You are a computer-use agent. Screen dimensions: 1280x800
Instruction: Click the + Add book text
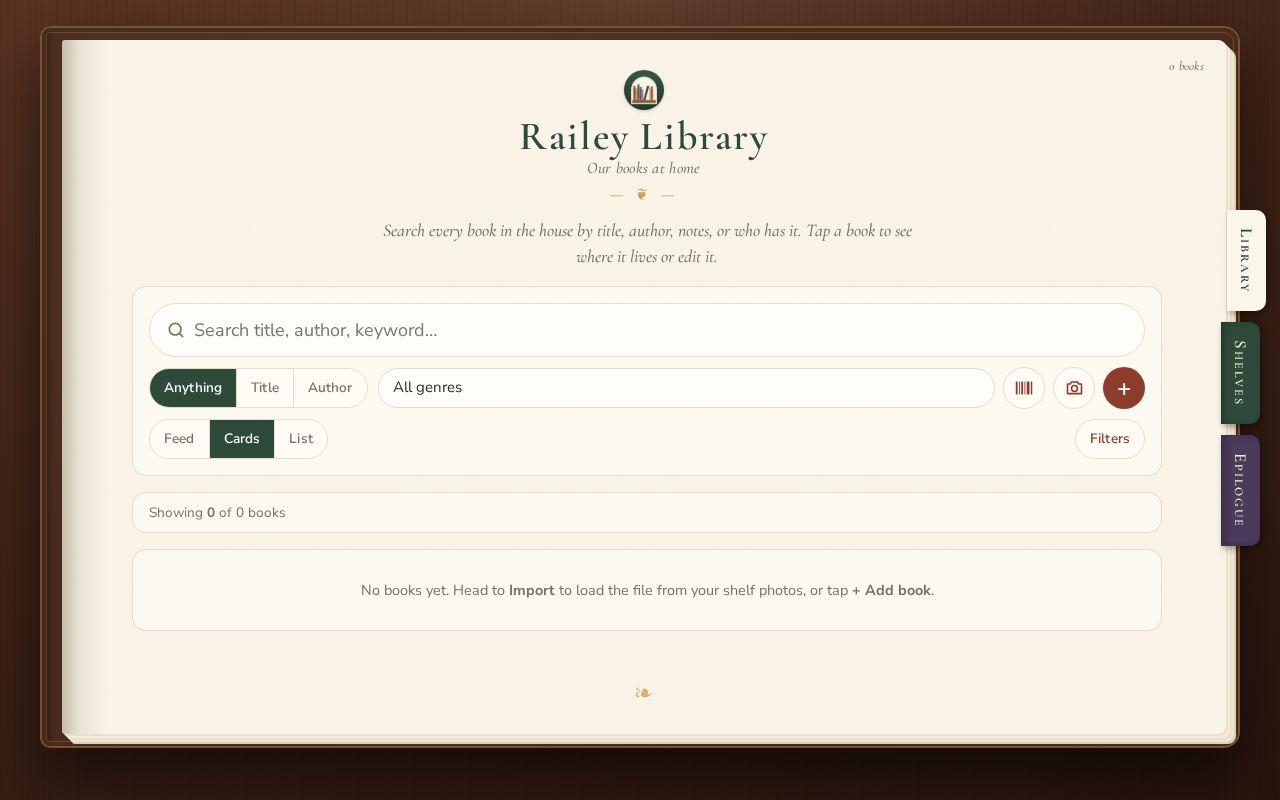coord(891,591)
